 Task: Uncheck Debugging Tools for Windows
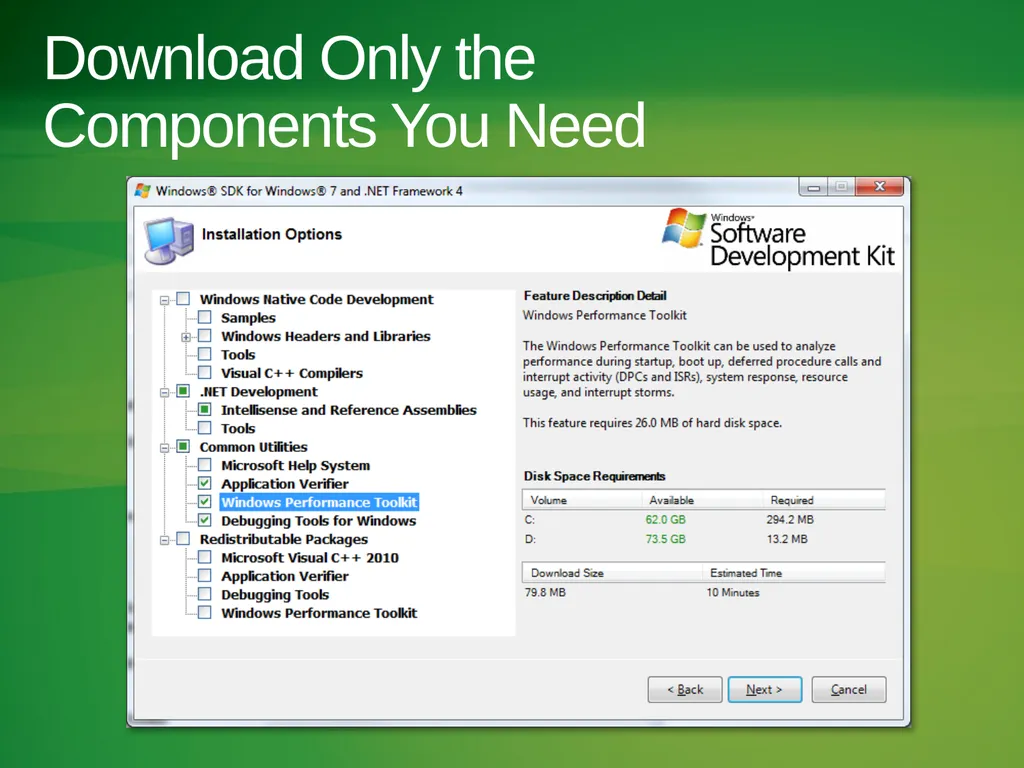[205, 520]
